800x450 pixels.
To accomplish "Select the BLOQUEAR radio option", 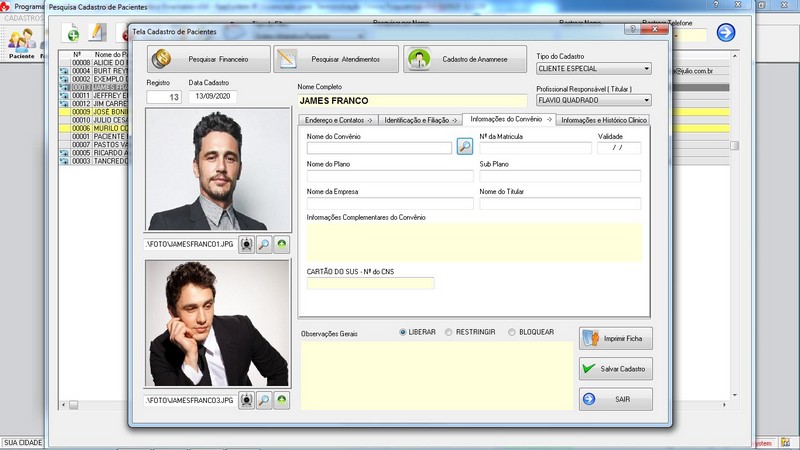I will point(512,332).
